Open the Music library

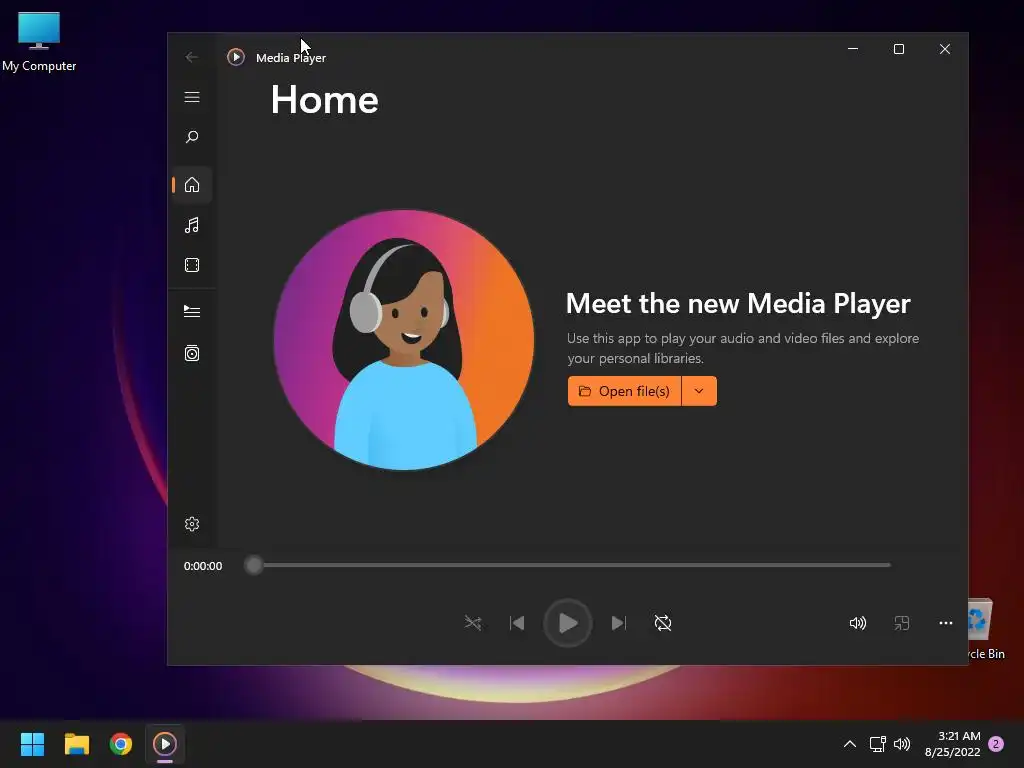pyautogui.click(x=191, y=225)
